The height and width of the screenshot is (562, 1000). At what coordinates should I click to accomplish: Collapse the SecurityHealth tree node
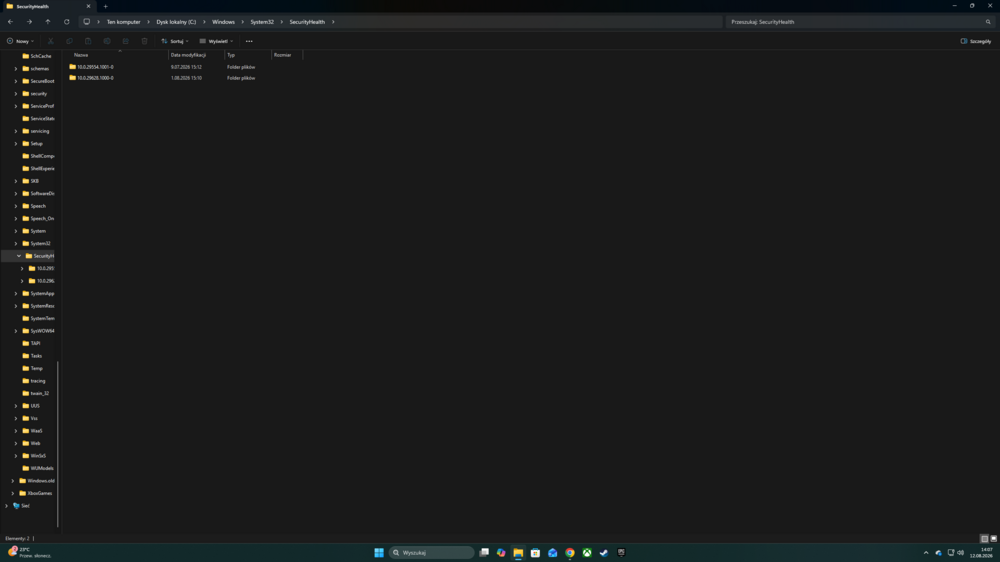point(19,256)
